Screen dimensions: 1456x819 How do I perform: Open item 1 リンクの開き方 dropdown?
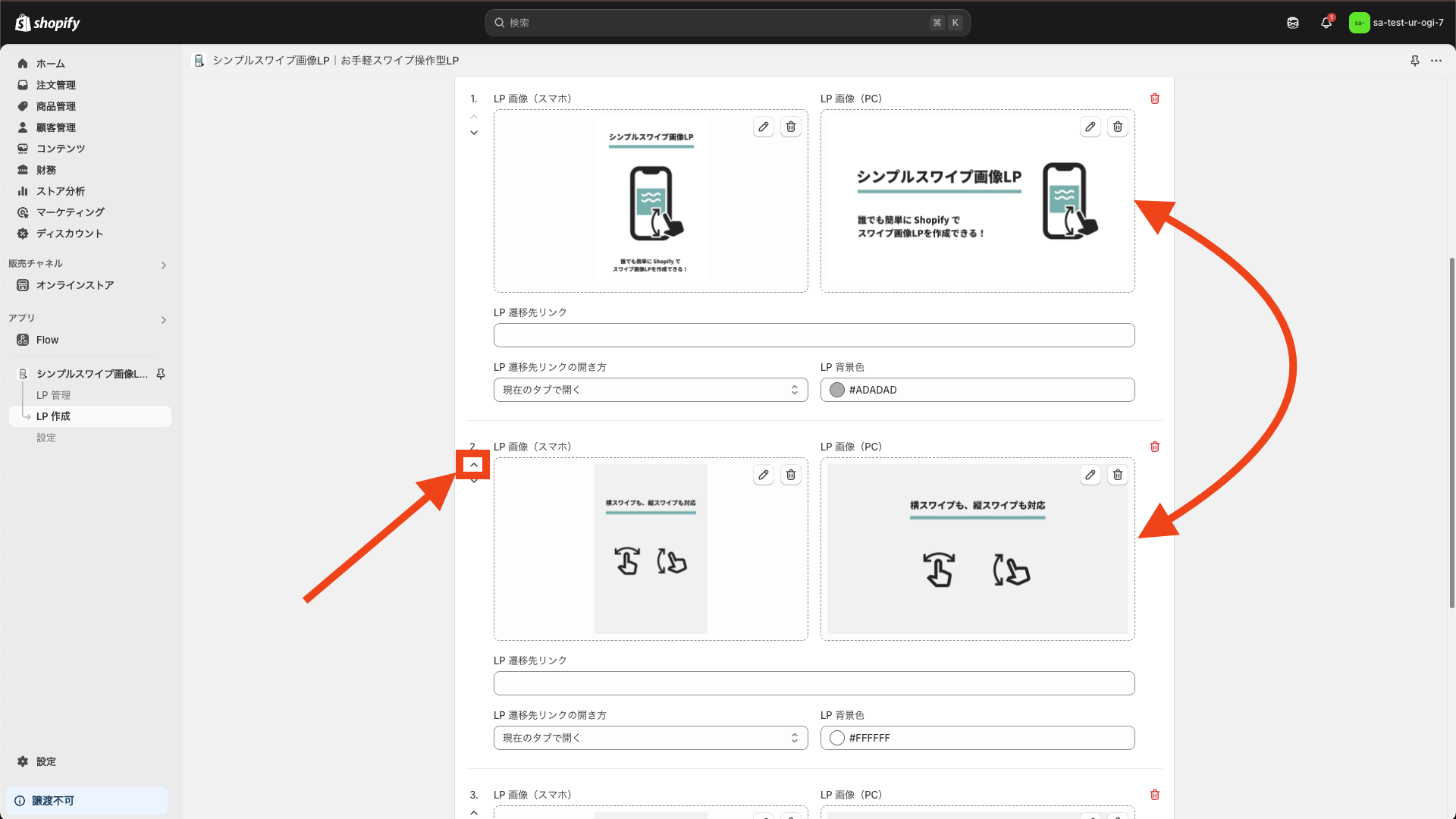click(x=651, y=390)
